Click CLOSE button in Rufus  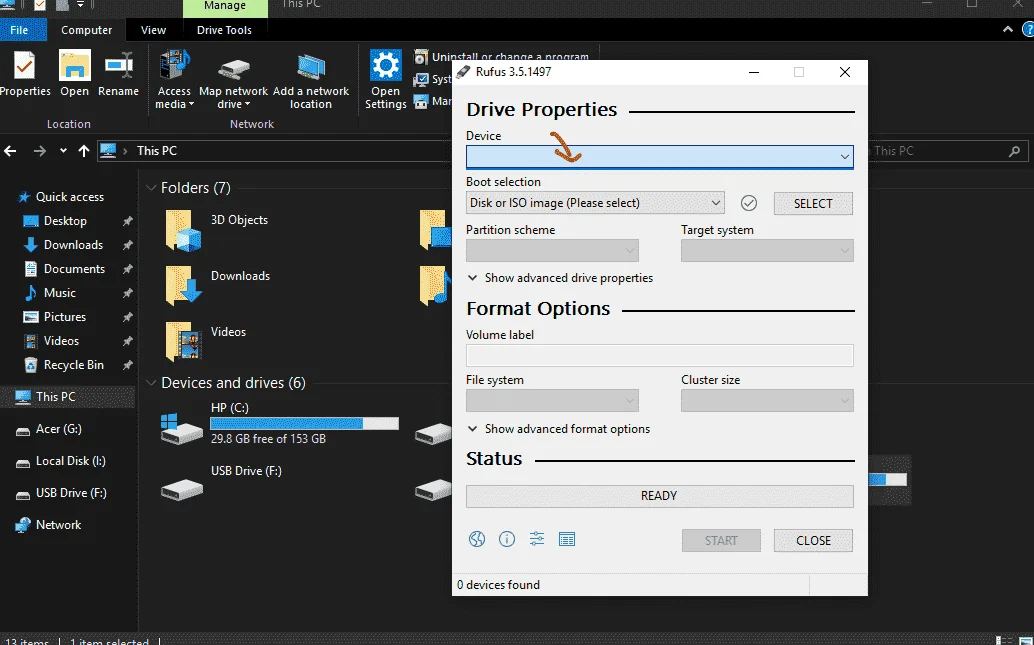click(x=813, y=541)
